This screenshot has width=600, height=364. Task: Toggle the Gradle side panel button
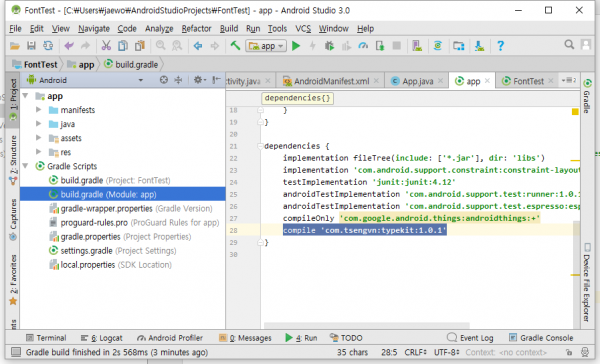pyautogui.click(x=587, y=96)
